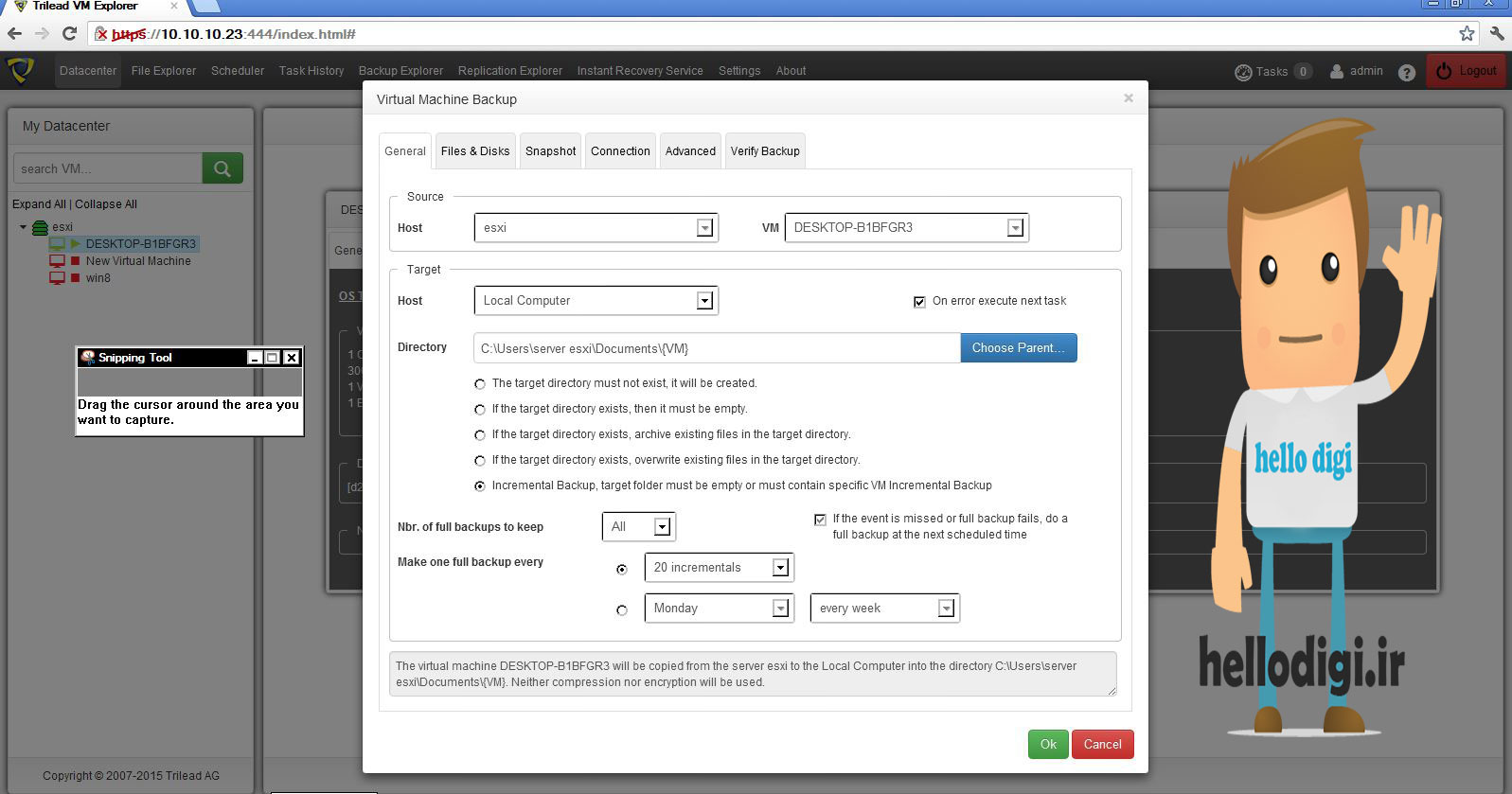Screen dimensions: 1512x794
Task: Open the Scheduler menu
Action: [x=238, y=71]
